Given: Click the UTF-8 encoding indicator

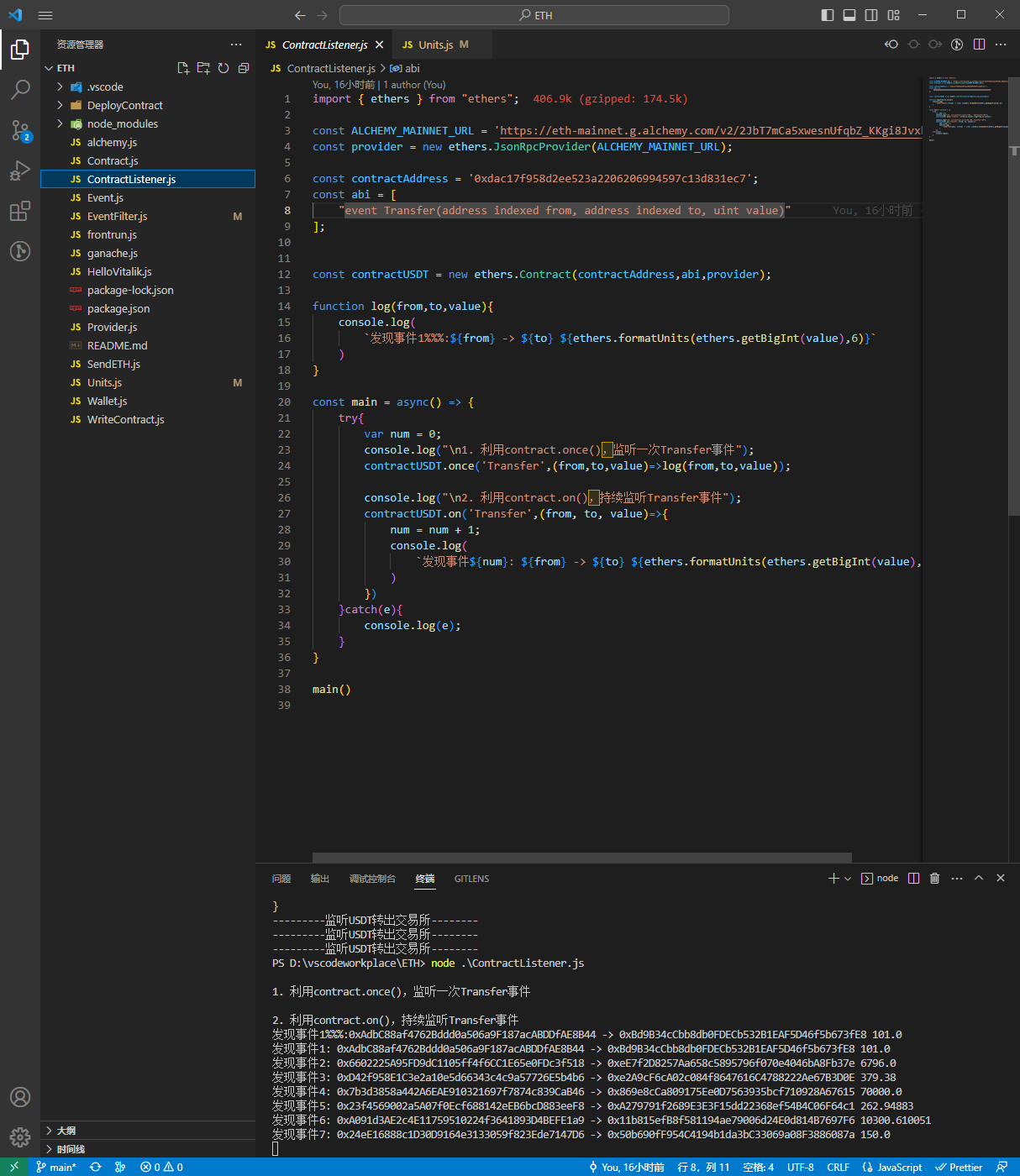Looking at the screenshot, I should tap(801, 1167).
